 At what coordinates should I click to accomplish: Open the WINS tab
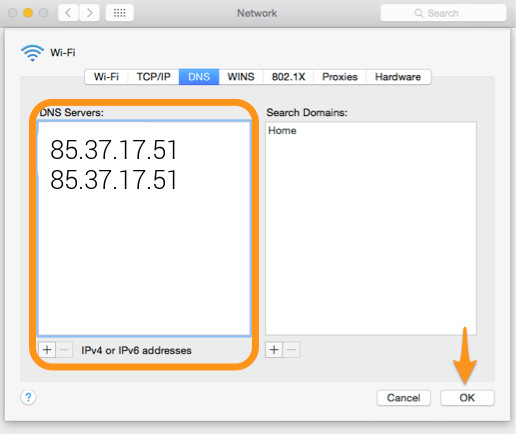point(241,77)
